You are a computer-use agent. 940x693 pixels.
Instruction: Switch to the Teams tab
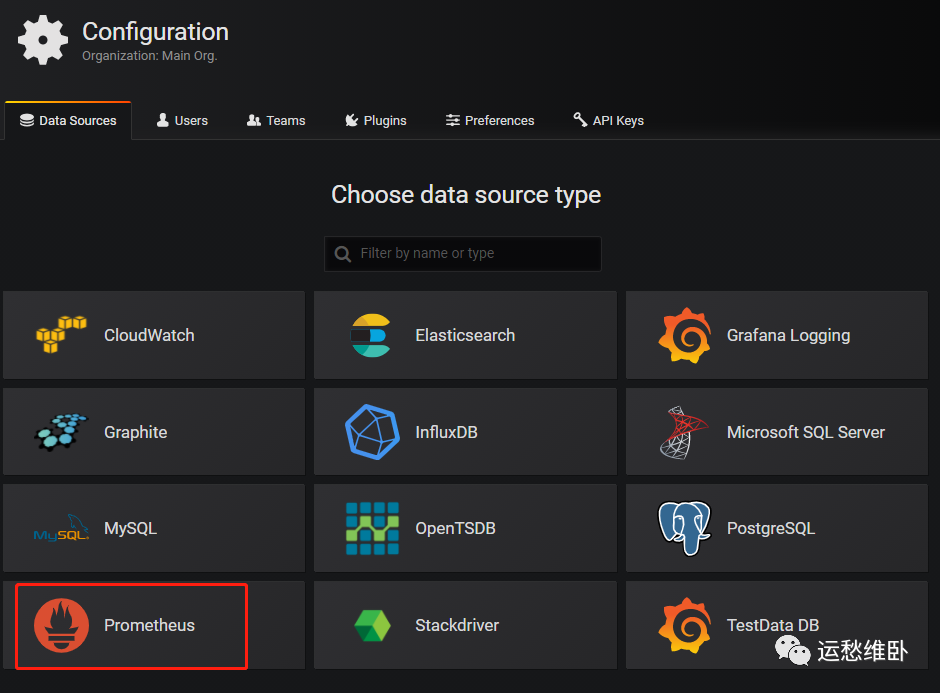point(276,120)
